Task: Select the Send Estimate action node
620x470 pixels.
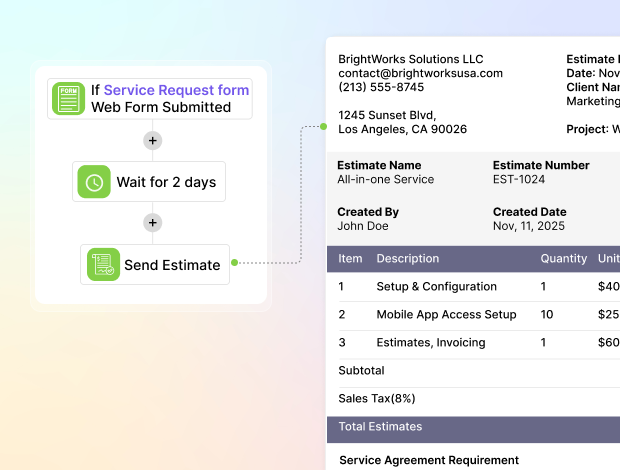Action: [155, 264]
